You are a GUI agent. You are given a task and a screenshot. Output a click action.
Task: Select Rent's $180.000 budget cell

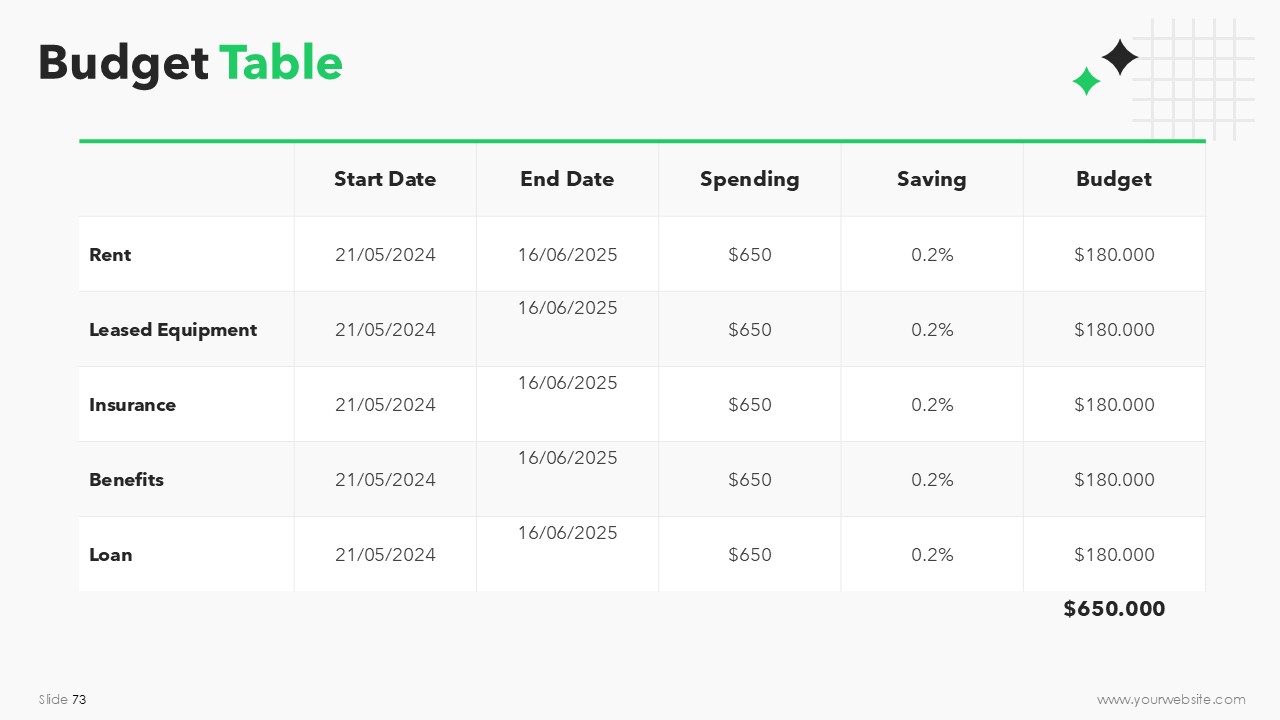(1114, 255)
